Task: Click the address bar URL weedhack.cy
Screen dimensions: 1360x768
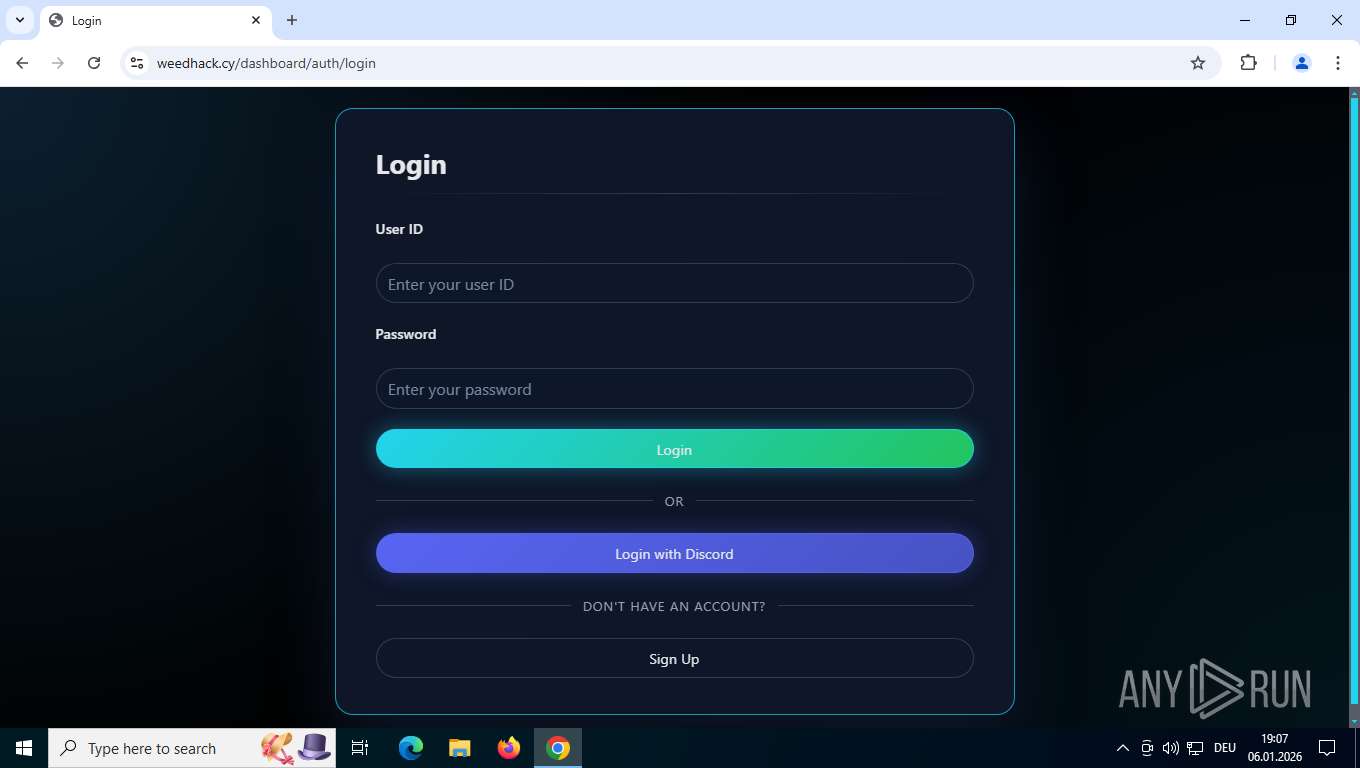Action: [266, 63]
